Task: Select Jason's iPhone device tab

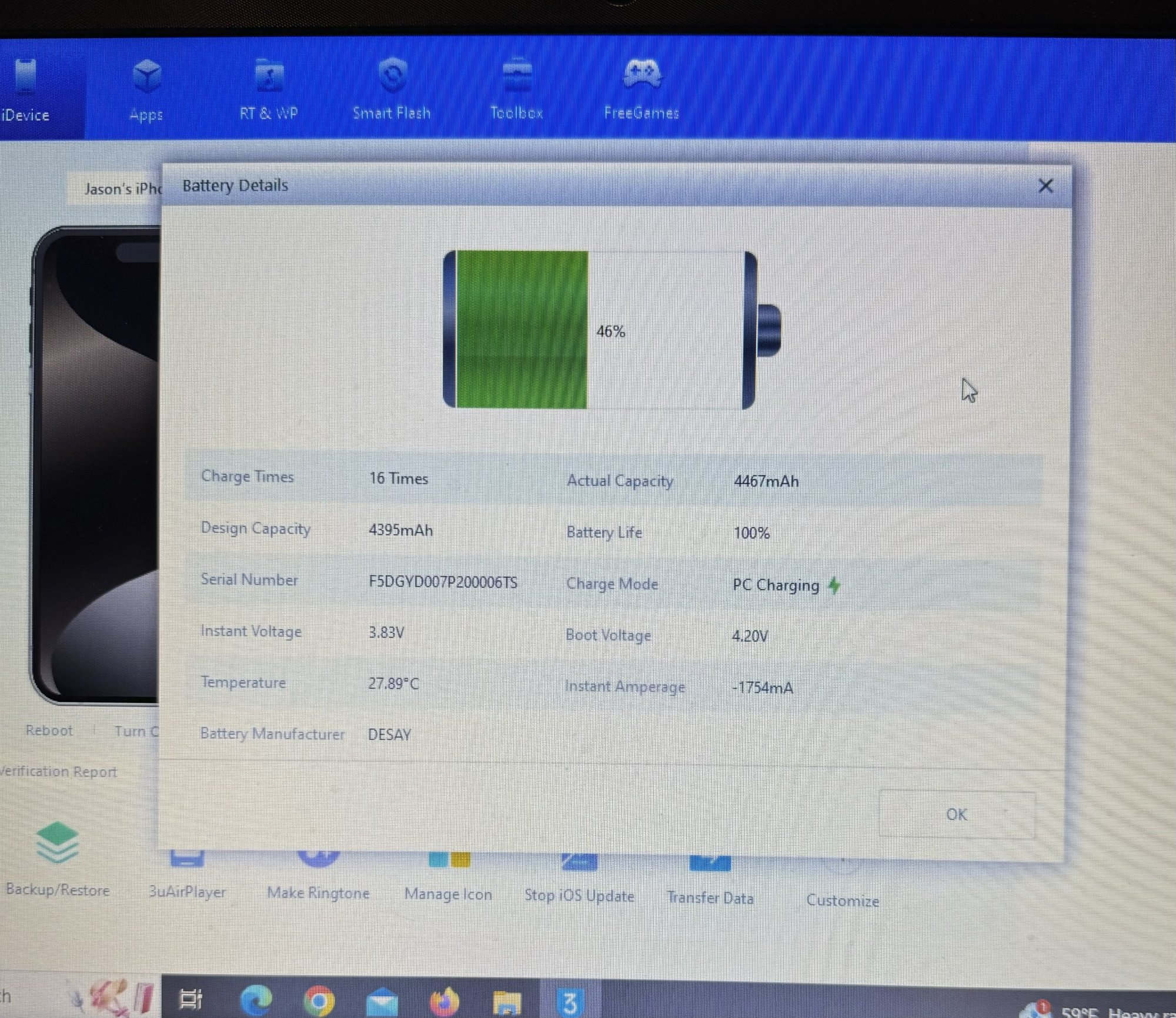Action: point(122,189)
